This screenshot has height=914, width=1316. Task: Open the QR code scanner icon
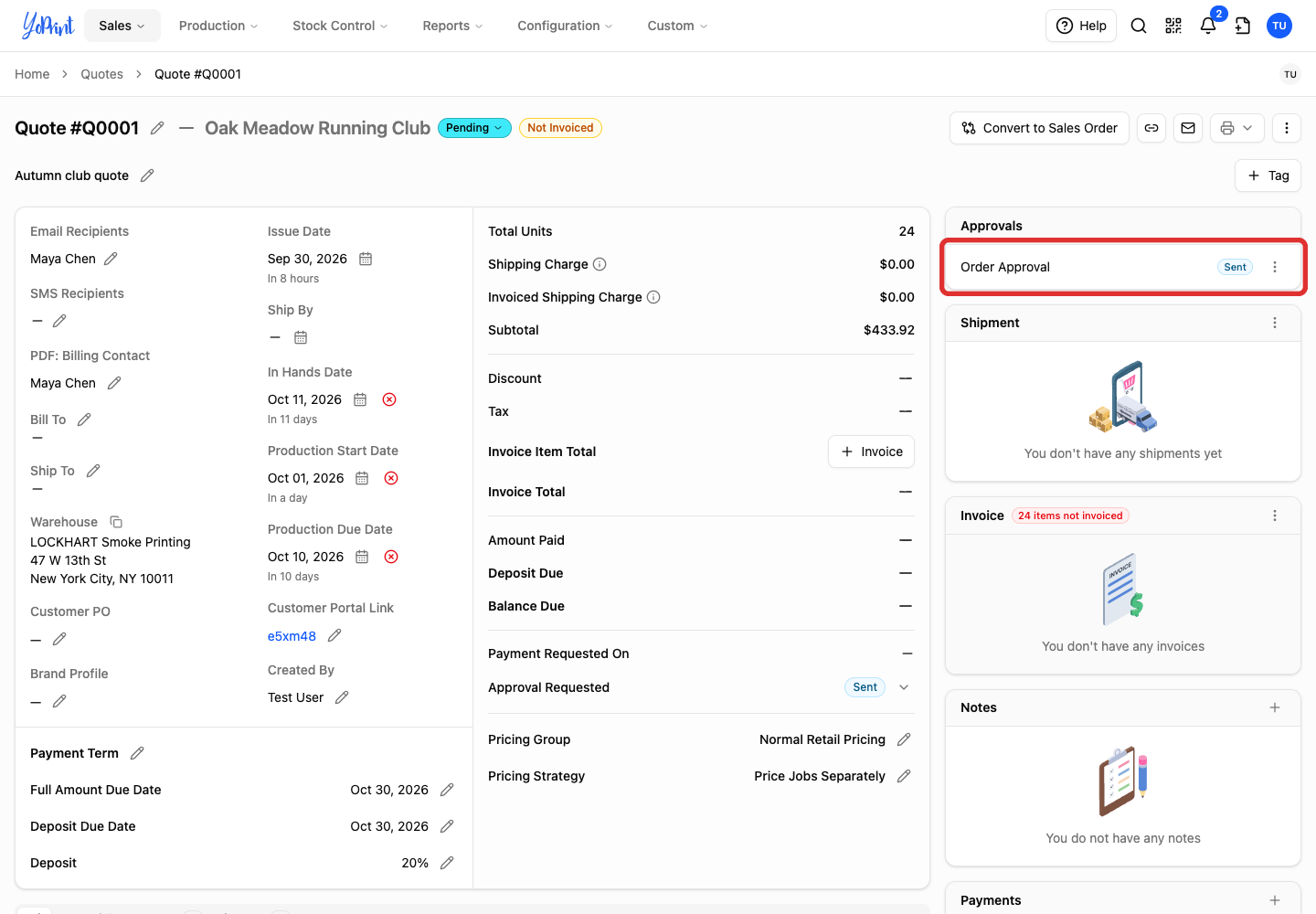click(1173, 26)
